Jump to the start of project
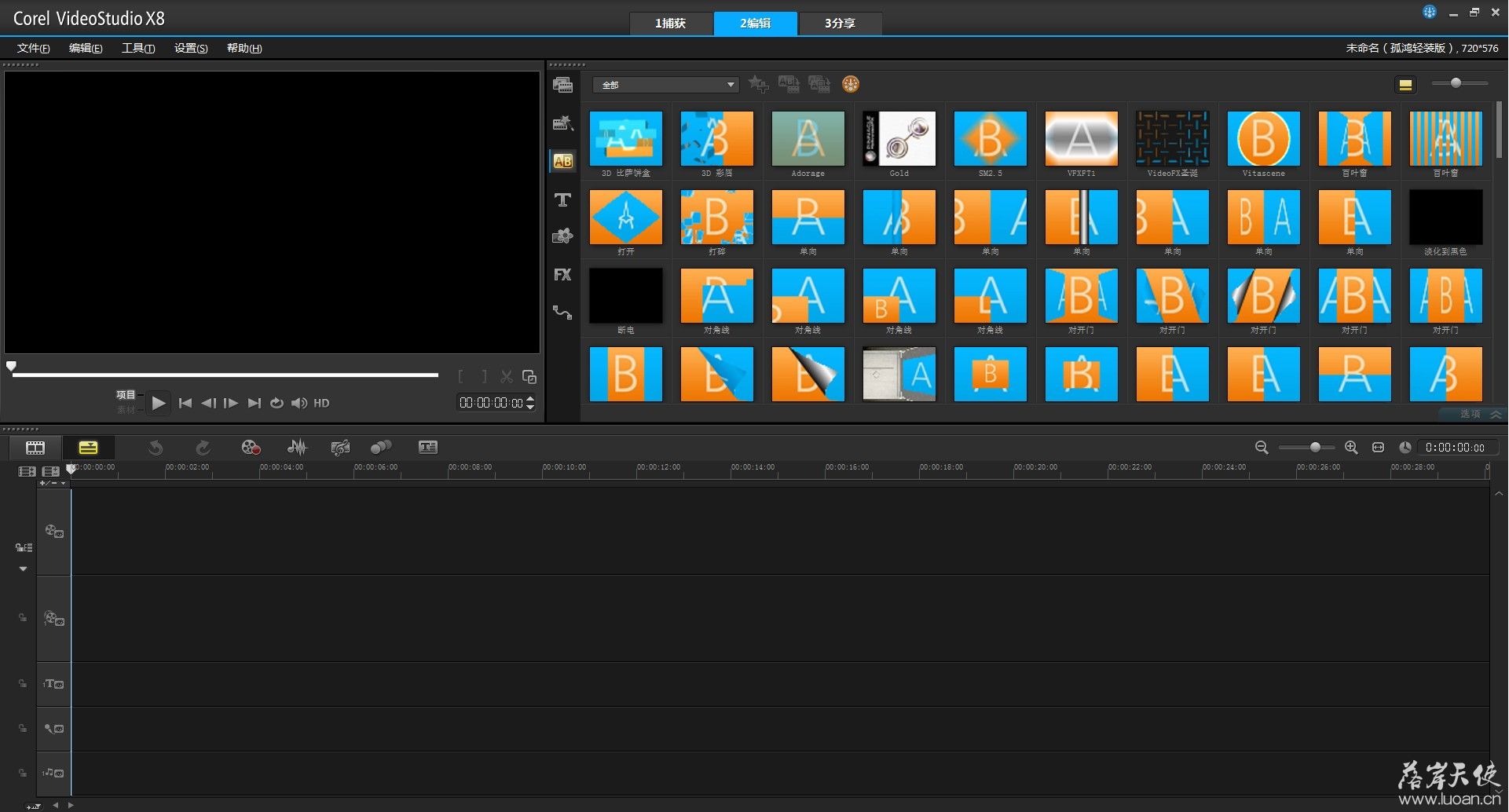This screenshot has width=1509, height=812. coord(185,403)
